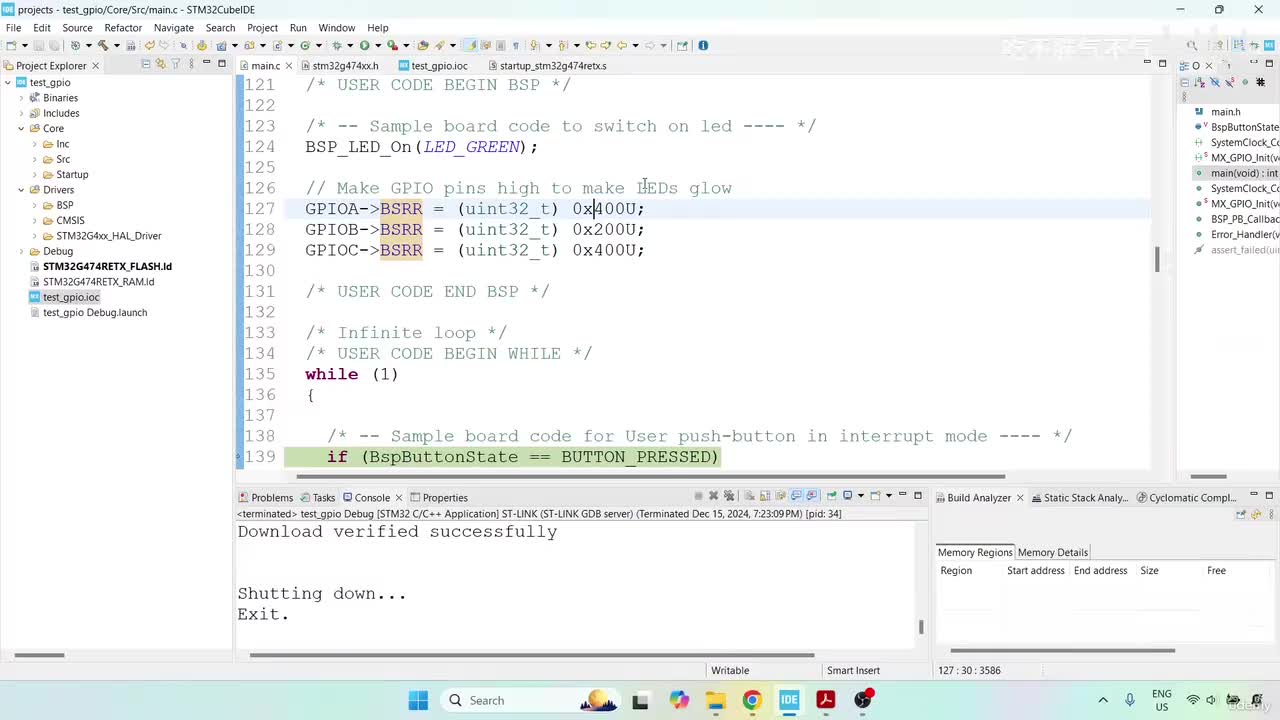
Task: Collapse the Core folder in Project Explorer
Action: click(x=21, y=128)
